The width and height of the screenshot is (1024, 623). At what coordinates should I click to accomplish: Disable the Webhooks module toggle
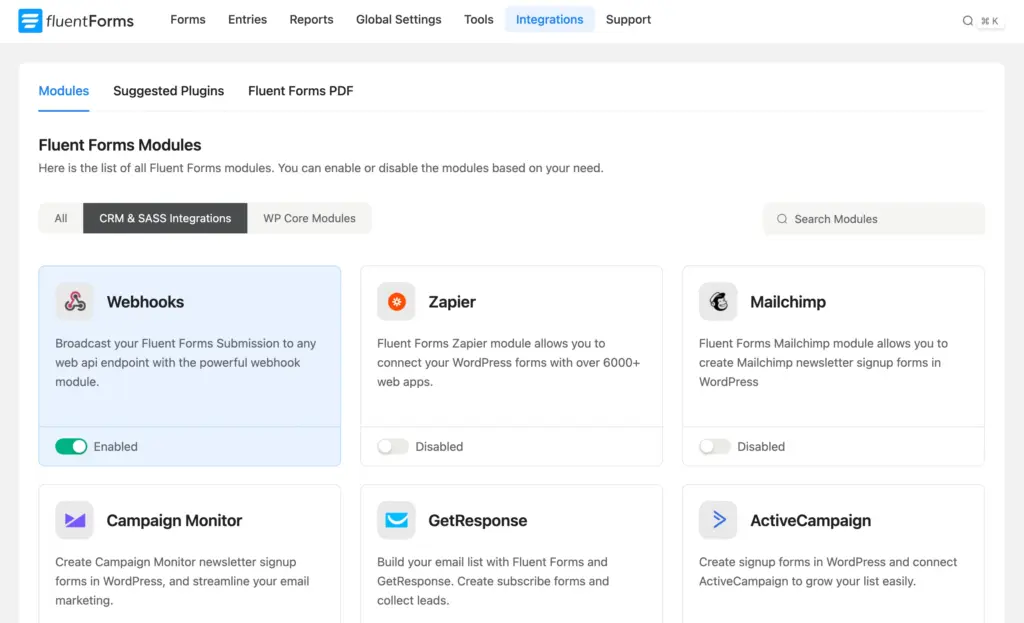pyautogui.click(x=71, y=446)
